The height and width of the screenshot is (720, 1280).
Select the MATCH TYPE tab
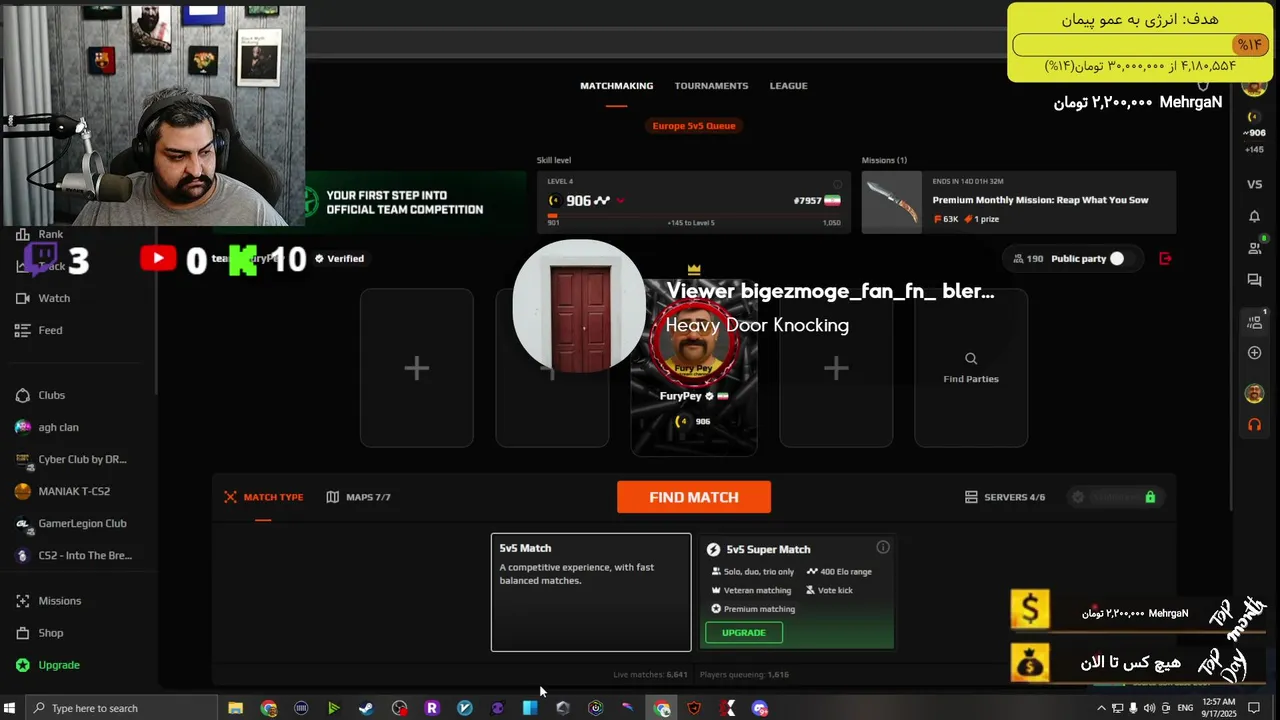pos(264,497)
